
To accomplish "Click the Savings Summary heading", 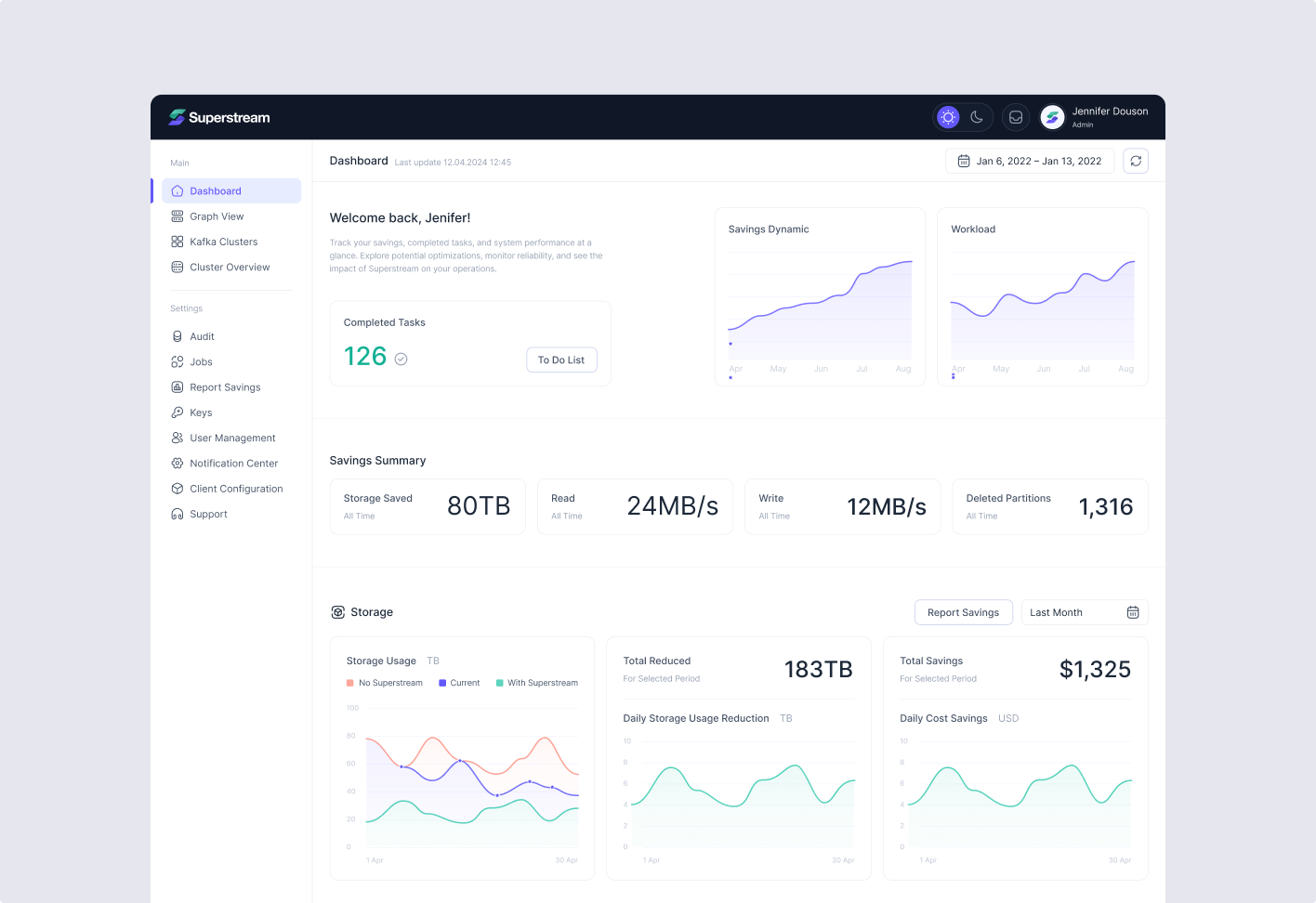I will (x=377, y=461).
